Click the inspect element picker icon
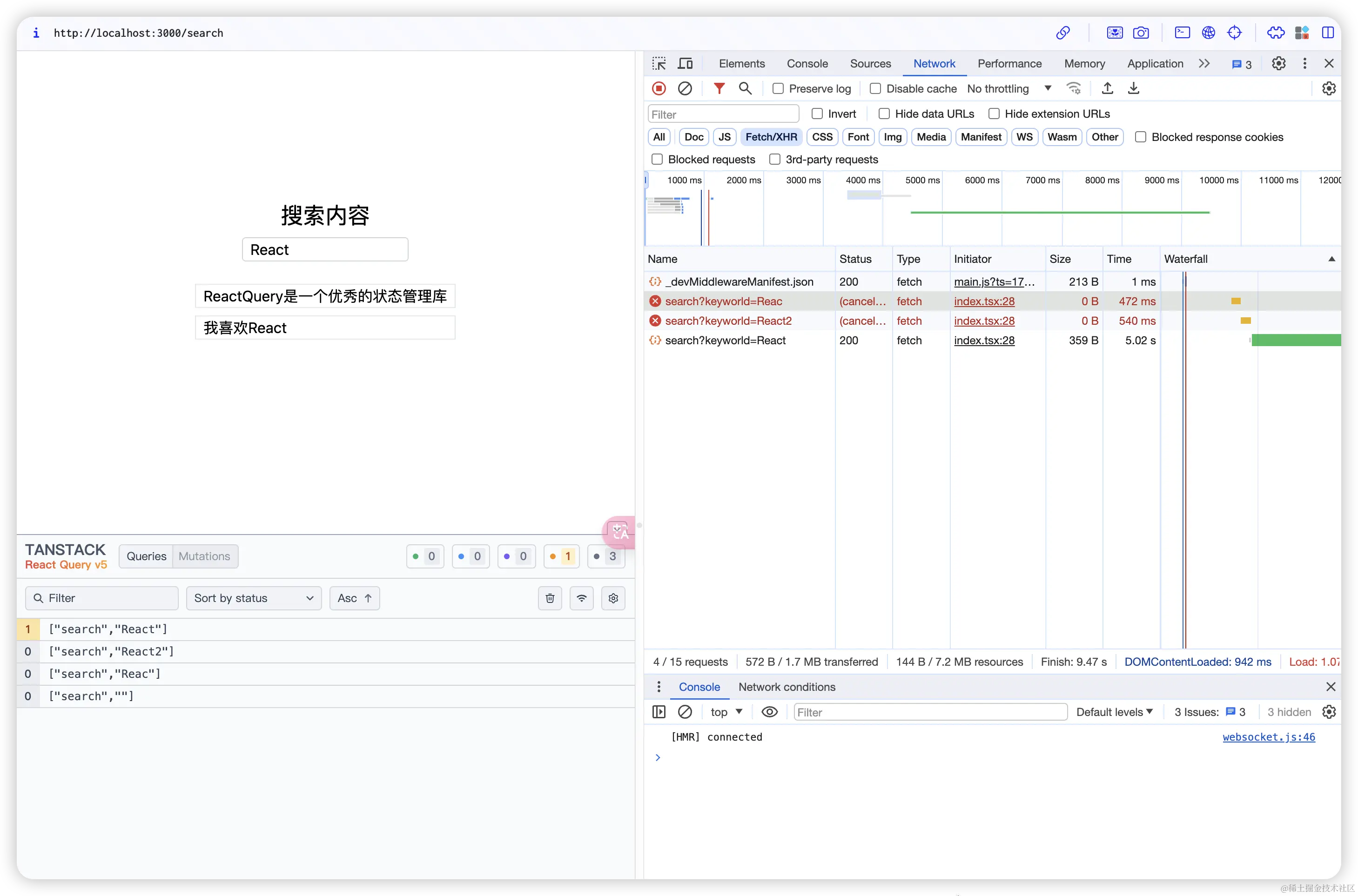The width and height of the screenshot is (1358, 896). point(659,63)
